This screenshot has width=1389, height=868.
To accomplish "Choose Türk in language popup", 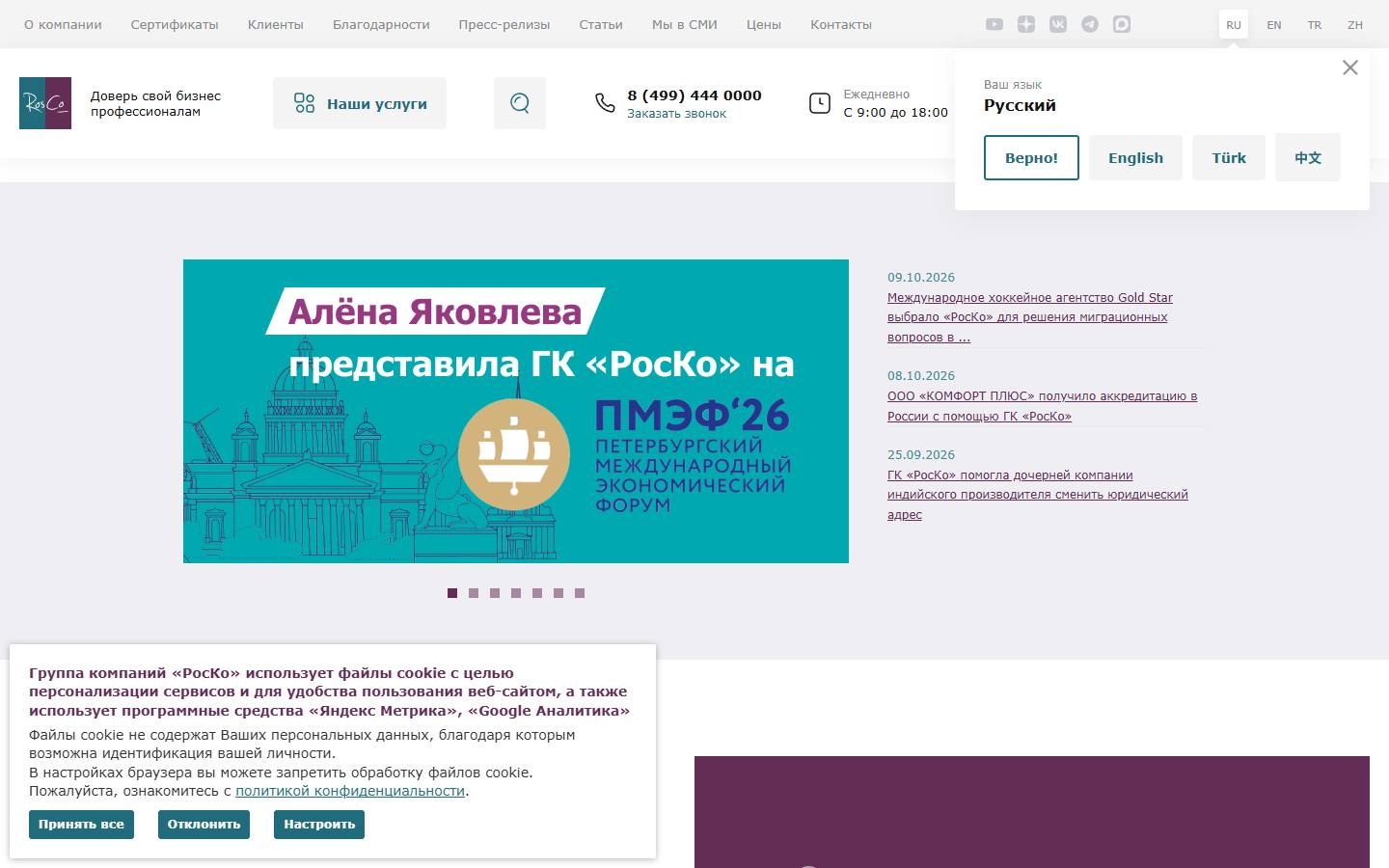I will [1229, 157].
